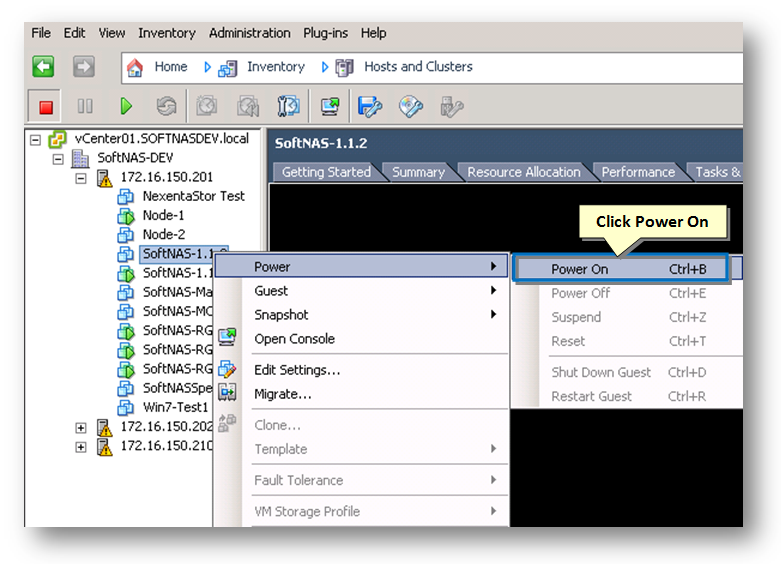Click the green Back navigation arrow

tap(43, 66)
